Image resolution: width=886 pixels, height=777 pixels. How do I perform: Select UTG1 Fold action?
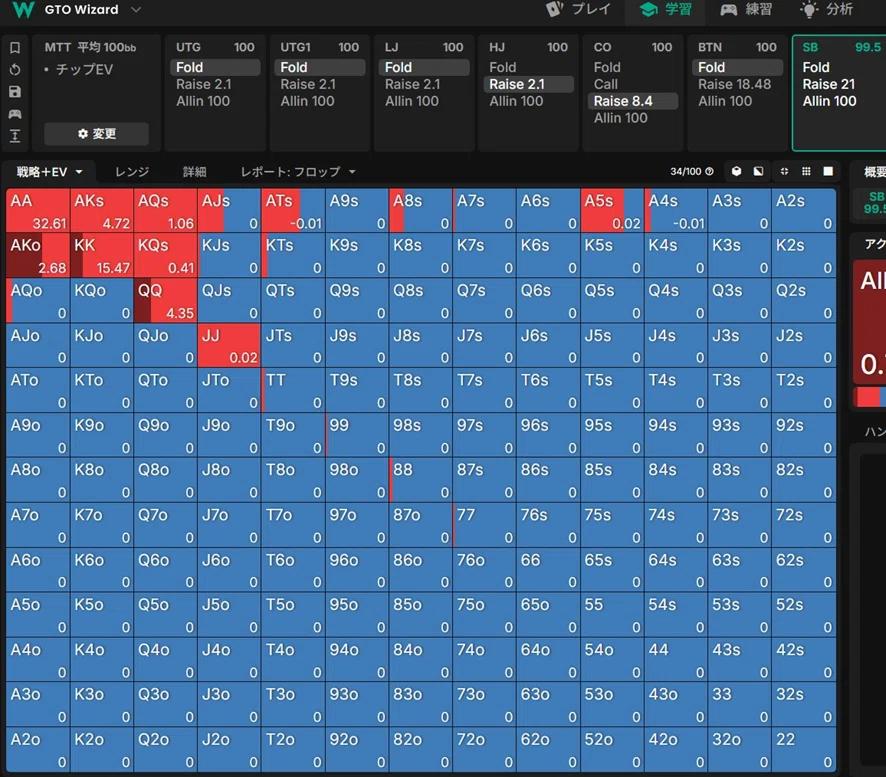(320, 67)
